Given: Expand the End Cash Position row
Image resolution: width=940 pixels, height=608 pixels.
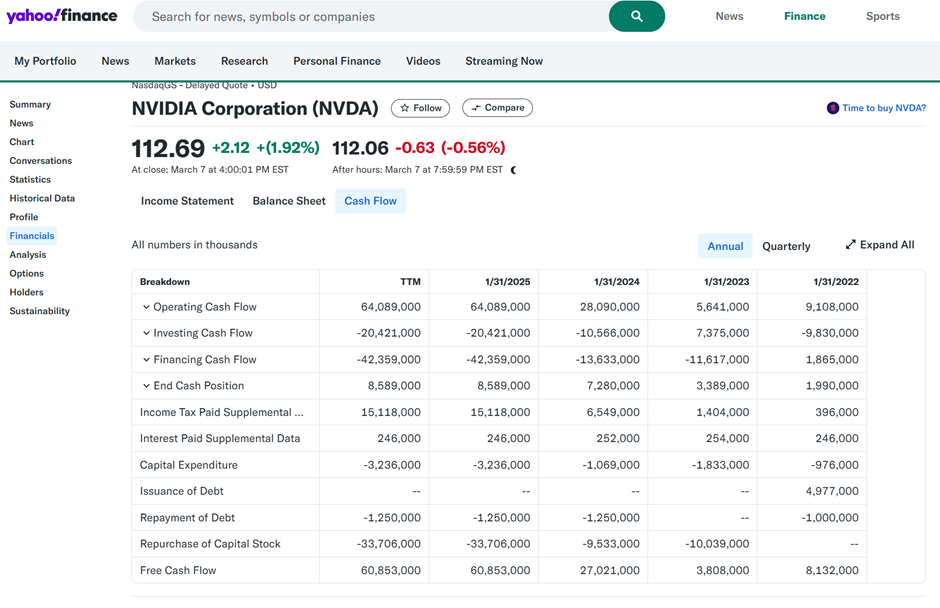Looking at the screenshot, I should coord(146,386).
